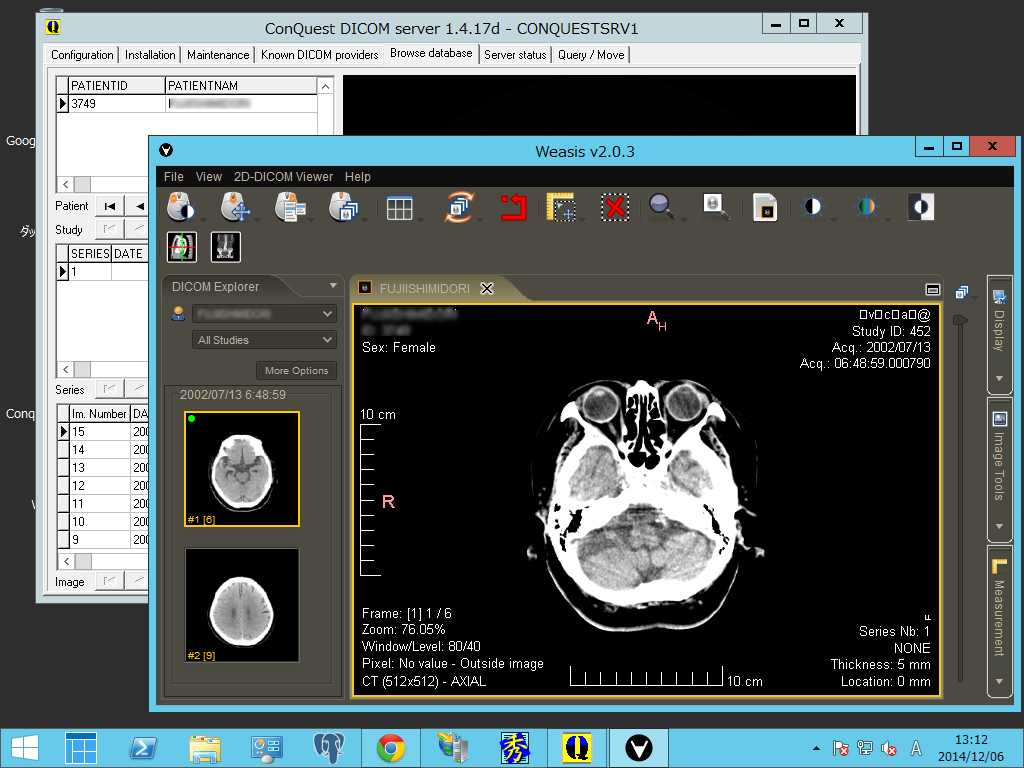
Task: Open the orthogonal MPR view icon
Action: tap(182, 247)
